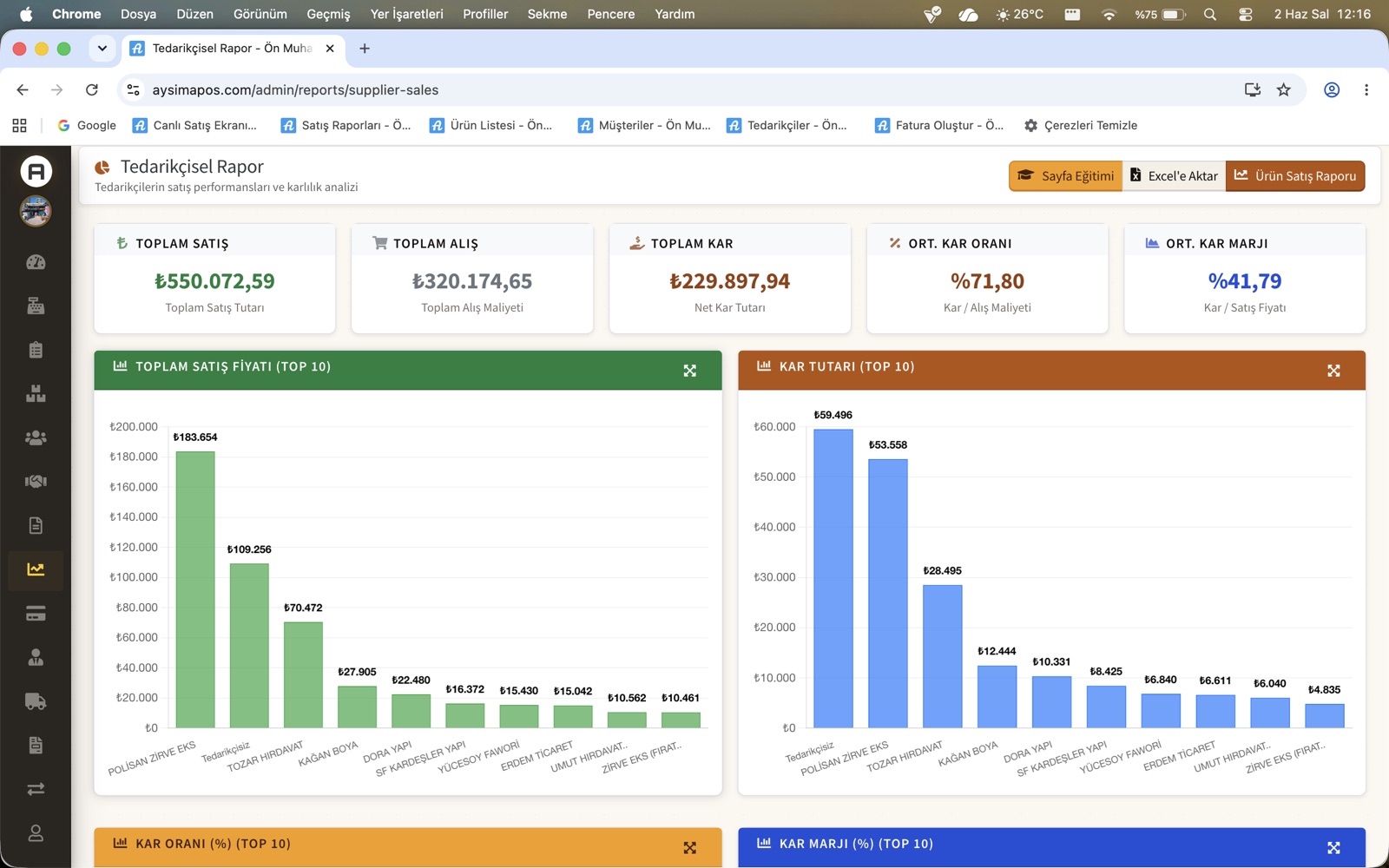This screenshot has height=868, width=1389.
Task: Select the delivery truck sidebar icon
Action: tap(36, 701)
